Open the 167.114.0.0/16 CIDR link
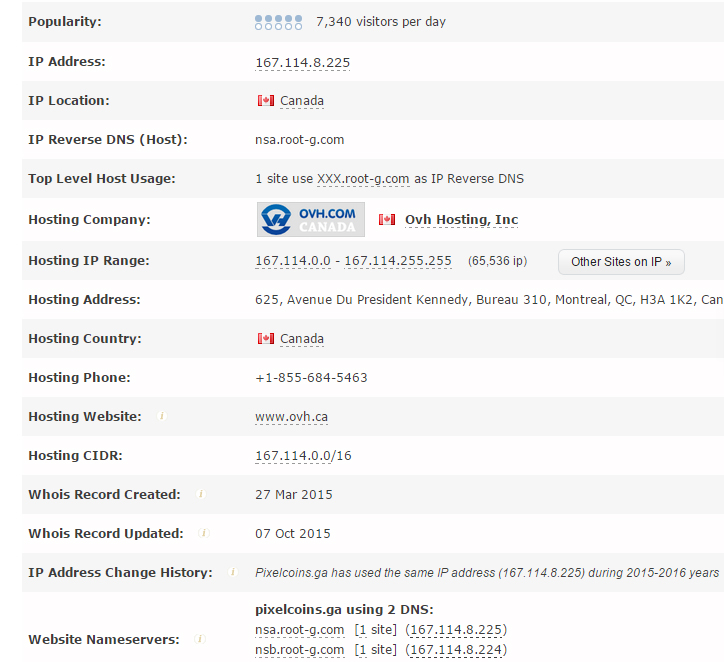The height and width of the screenshot is (662, 724). [x=303, y=456]
